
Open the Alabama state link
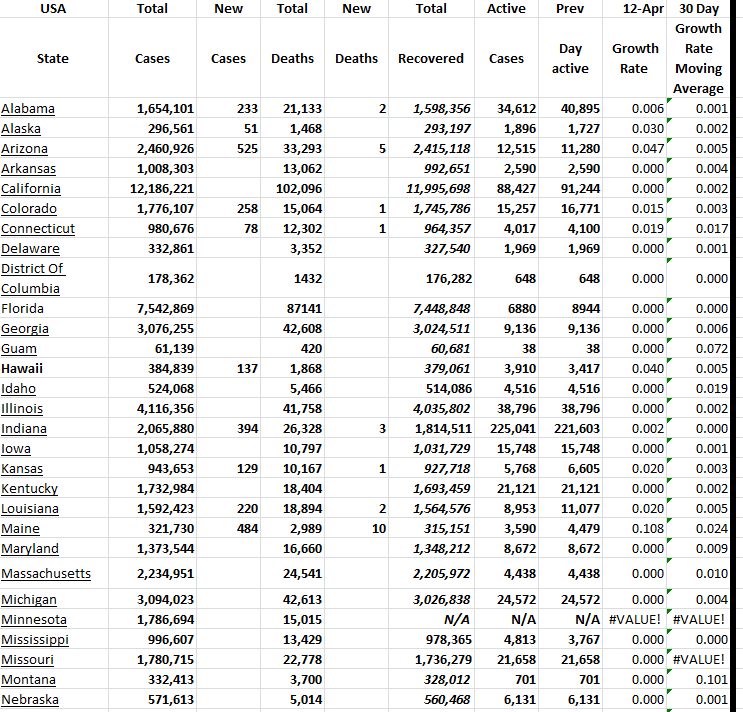(28, 108)
